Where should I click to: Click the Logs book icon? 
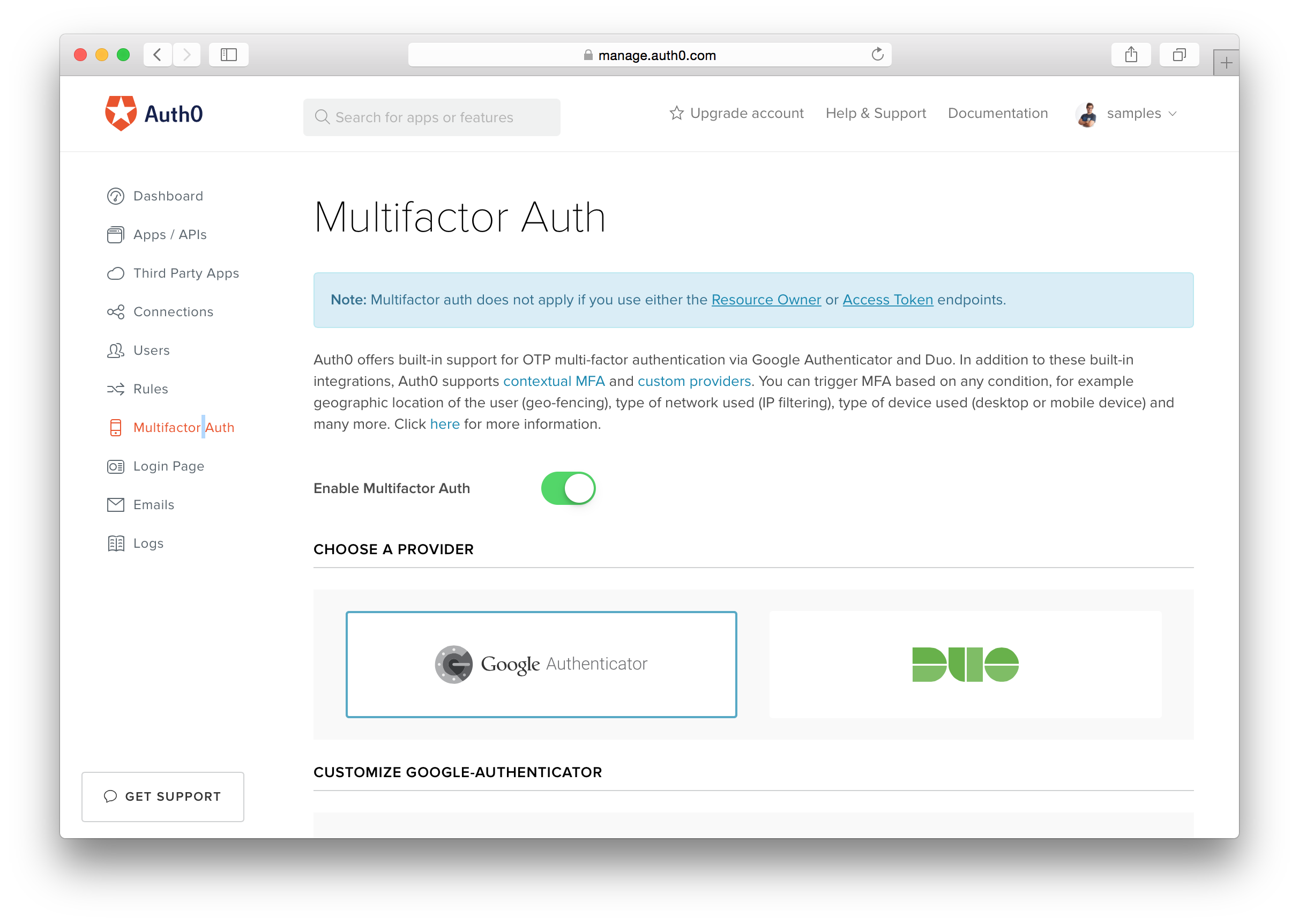[115, 543]
